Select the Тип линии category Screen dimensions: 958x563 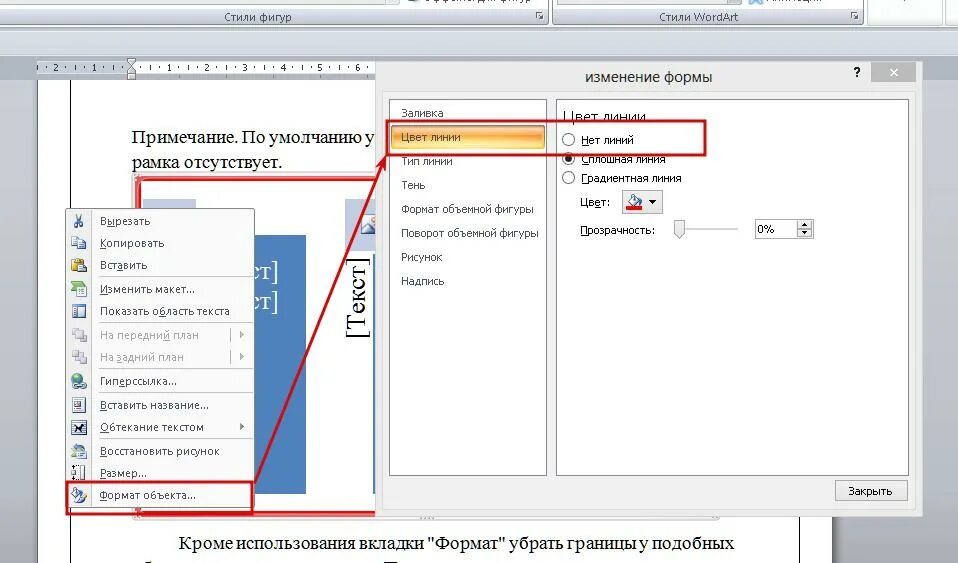pyautogui.click(x=467, y=161)
